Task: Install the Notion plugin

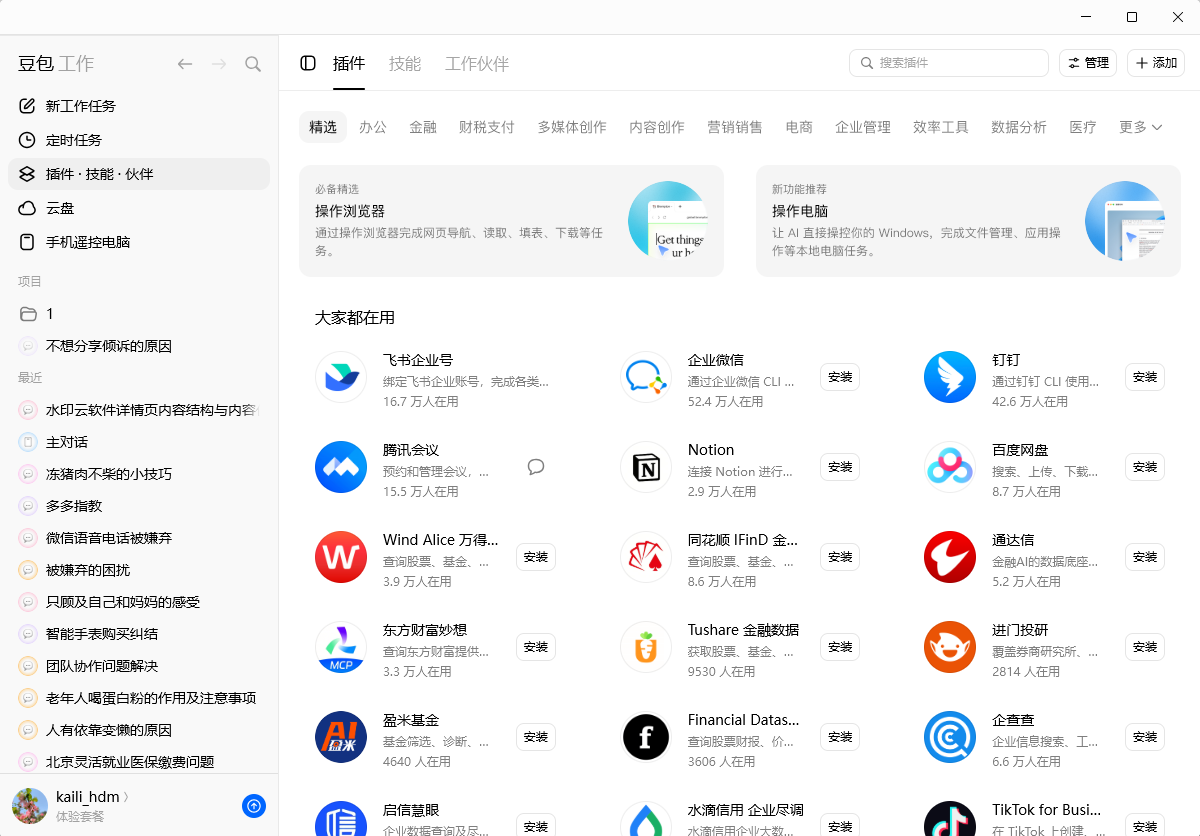Action: coord(840,467)
